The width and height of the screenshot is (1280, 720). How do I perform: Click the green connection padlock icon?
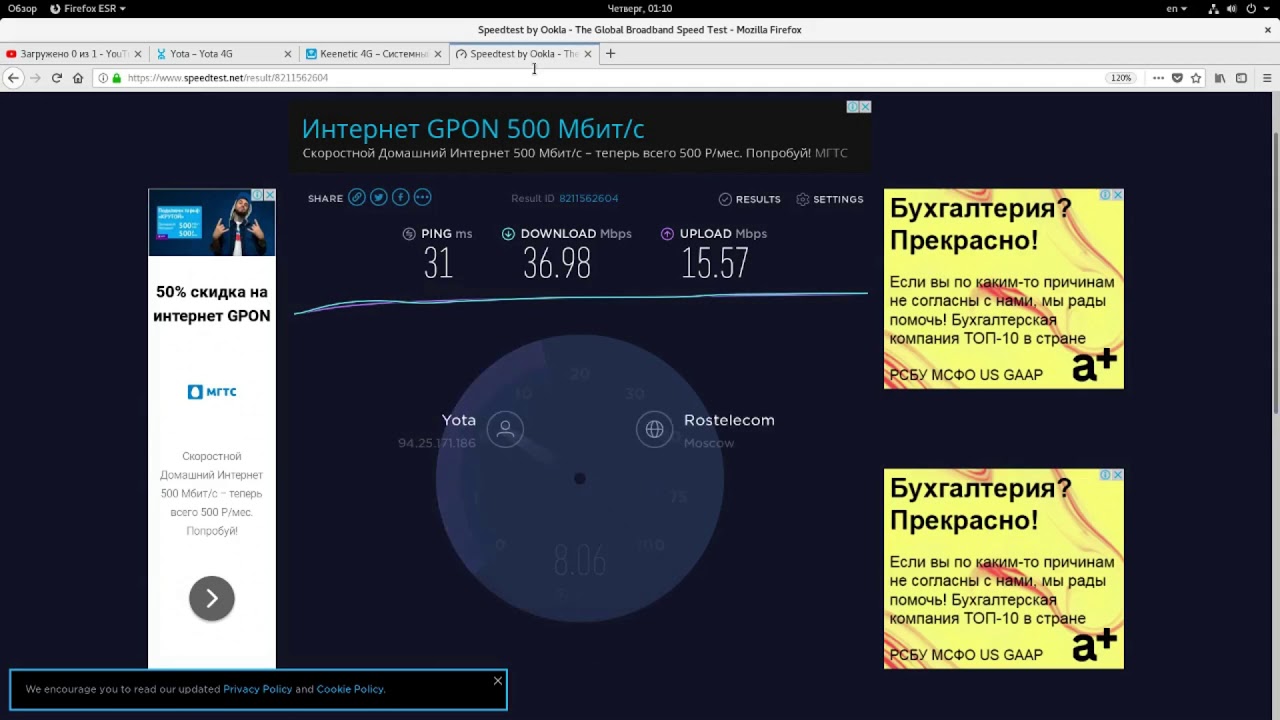[x=116, y=77]
